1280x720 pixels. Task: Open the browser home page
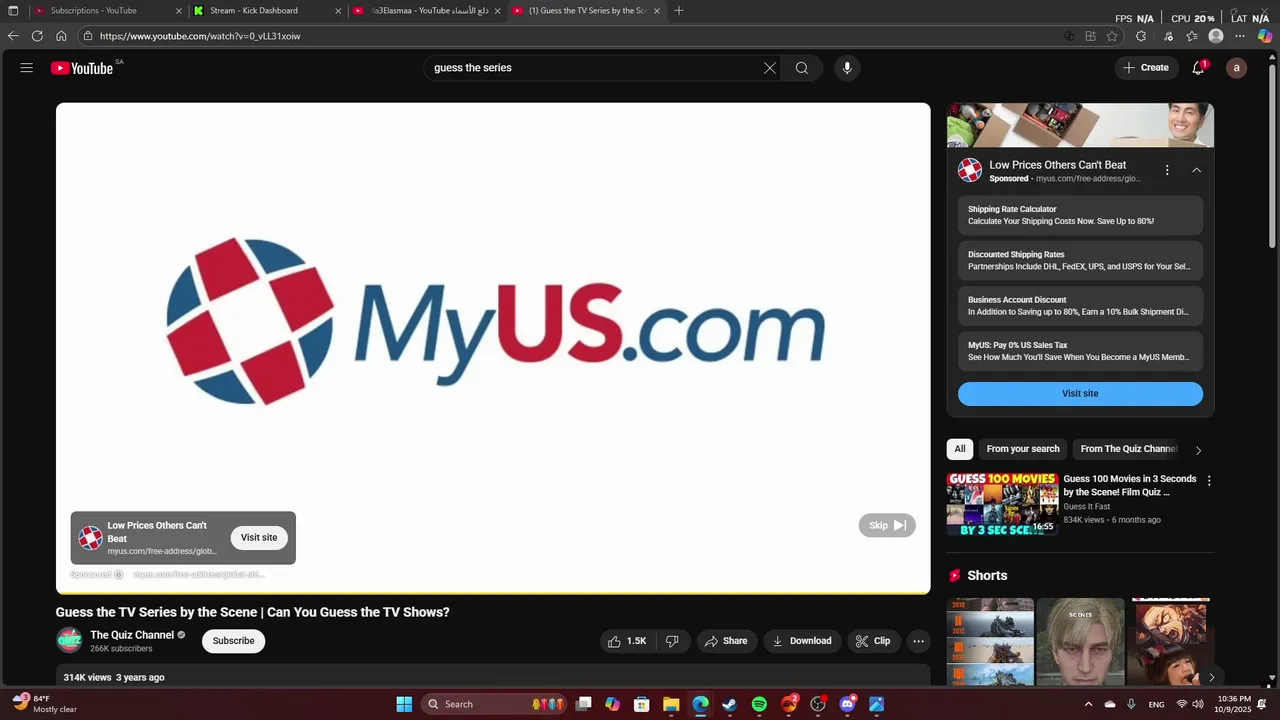pyautogui.click(x=61, y=36)
